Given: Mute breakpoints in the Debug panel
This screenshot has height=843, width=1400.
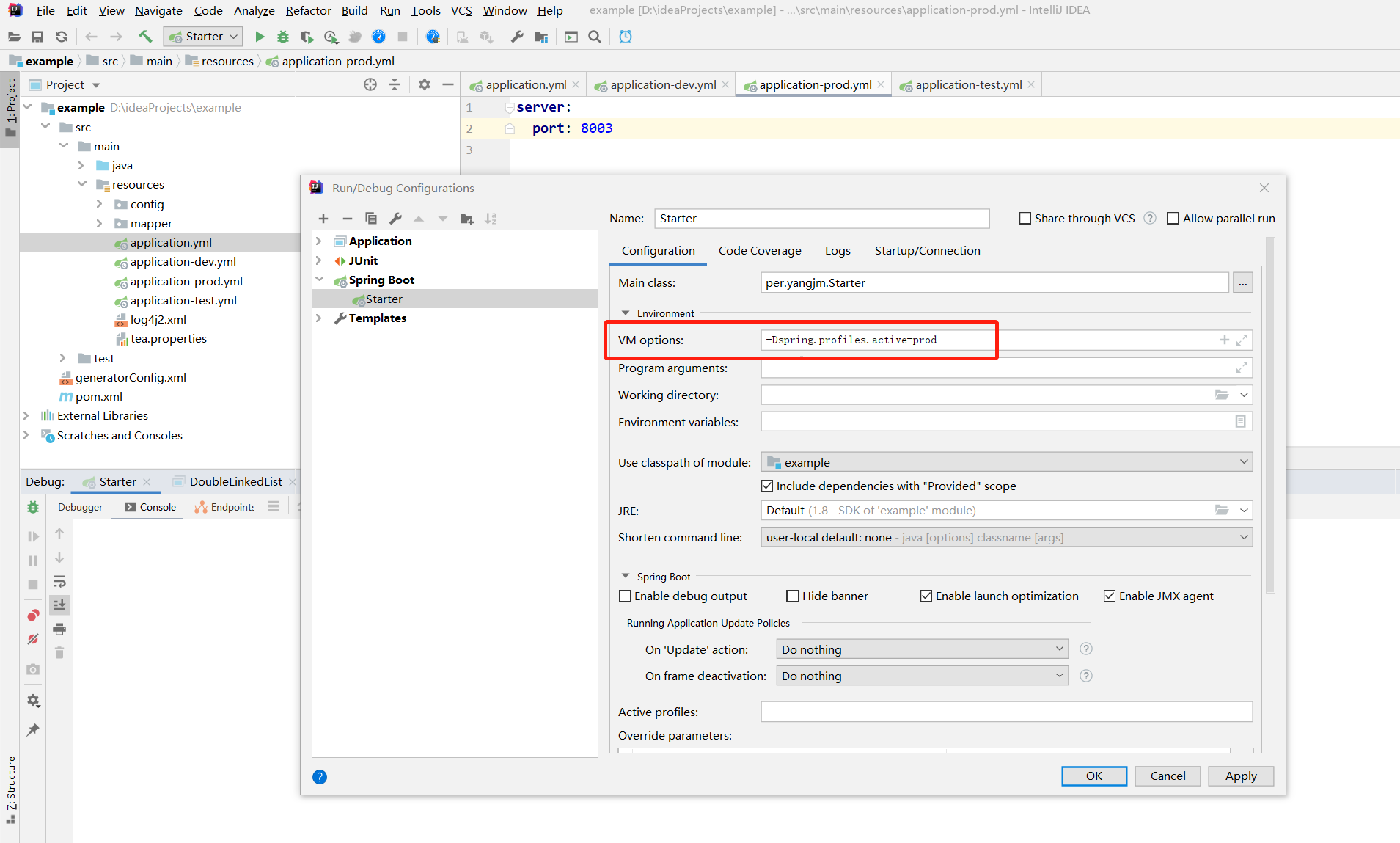Looking at the screenshot, I should pos(32,639).
